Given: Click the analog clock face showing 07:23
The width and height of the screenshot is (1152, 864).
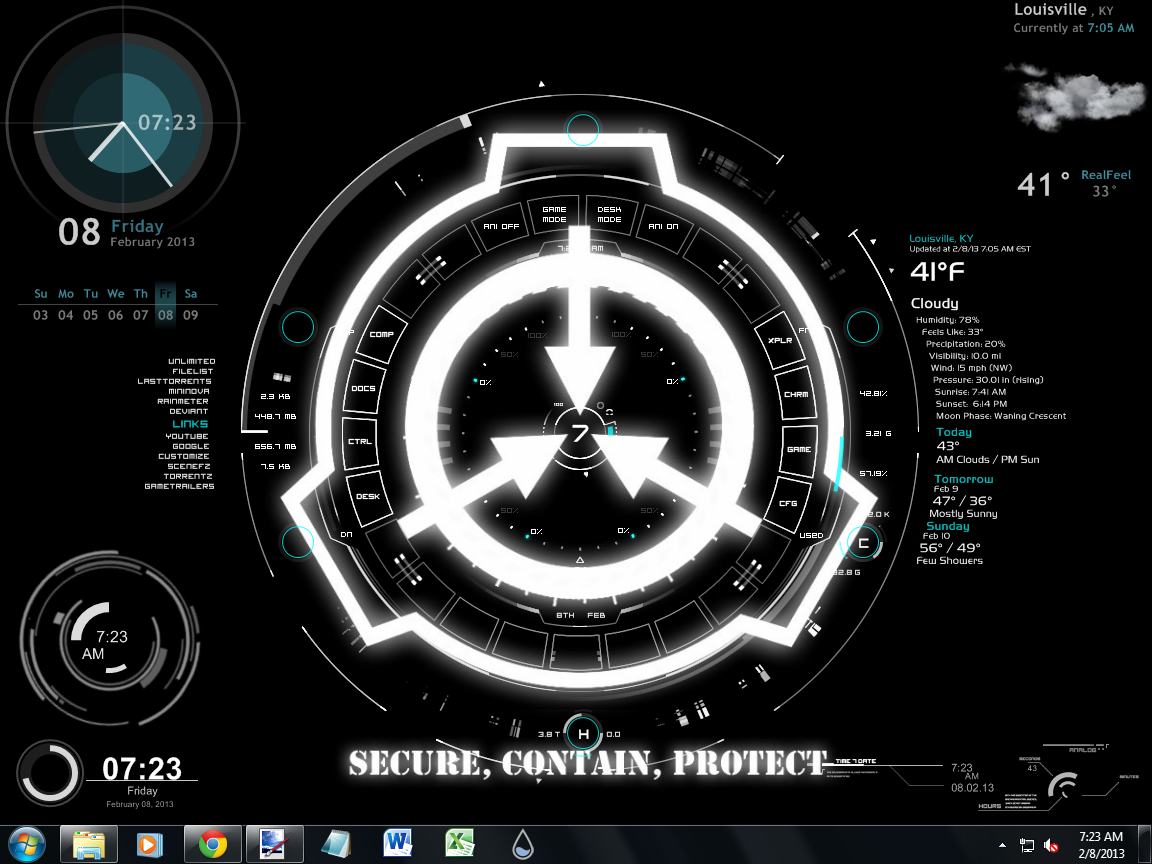Looking at the screenshot, I should (x=123, y=123).
